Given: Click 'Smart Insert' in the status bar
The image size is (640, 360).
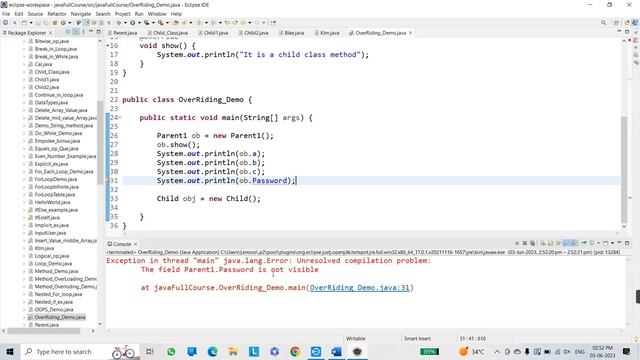Looking at the screenshot, I should [417, 338].
